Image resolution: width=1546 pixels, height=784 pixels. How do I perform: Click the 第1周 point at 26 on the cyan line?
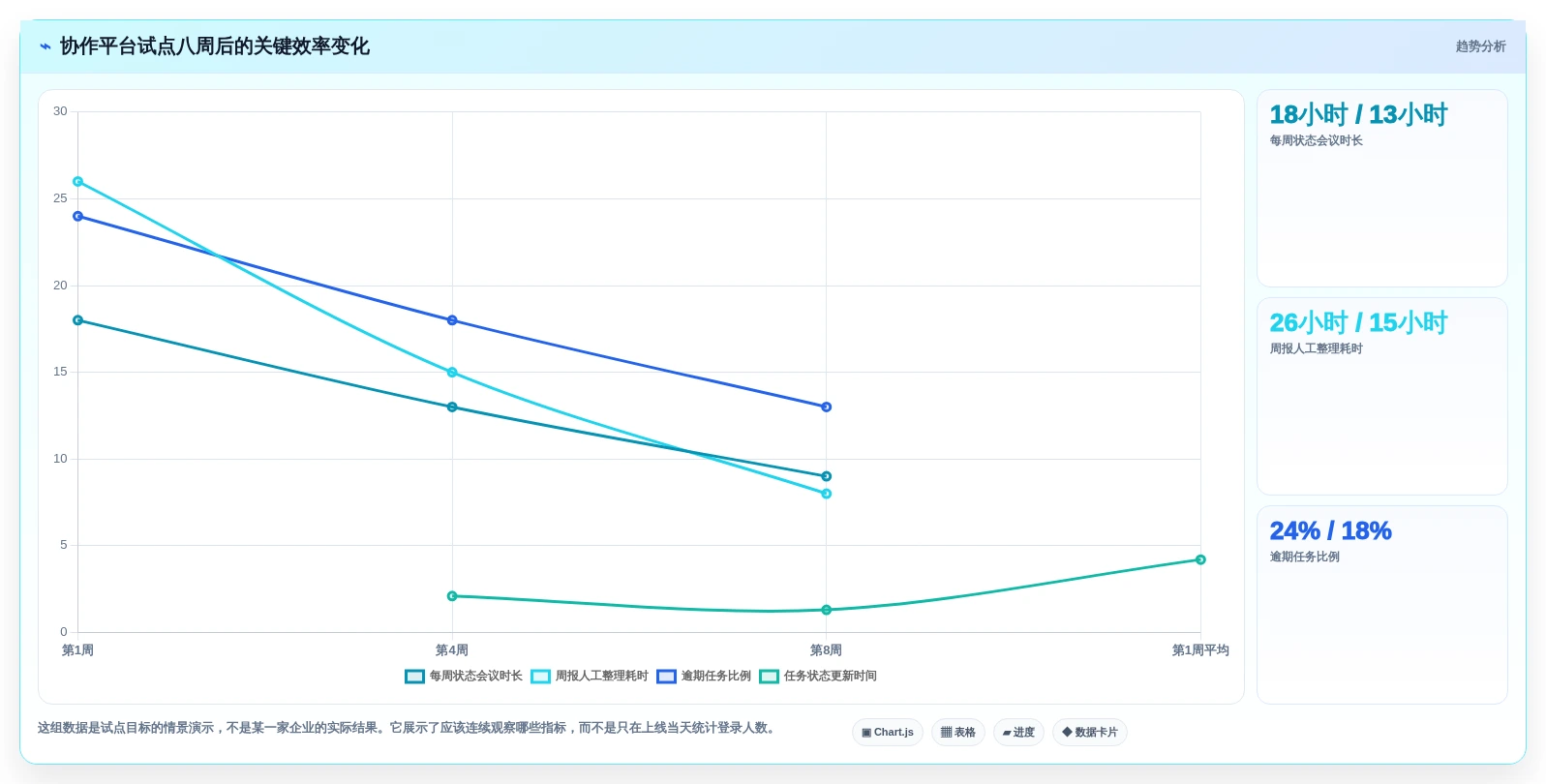pyautogui.click(x=78, y=182)
